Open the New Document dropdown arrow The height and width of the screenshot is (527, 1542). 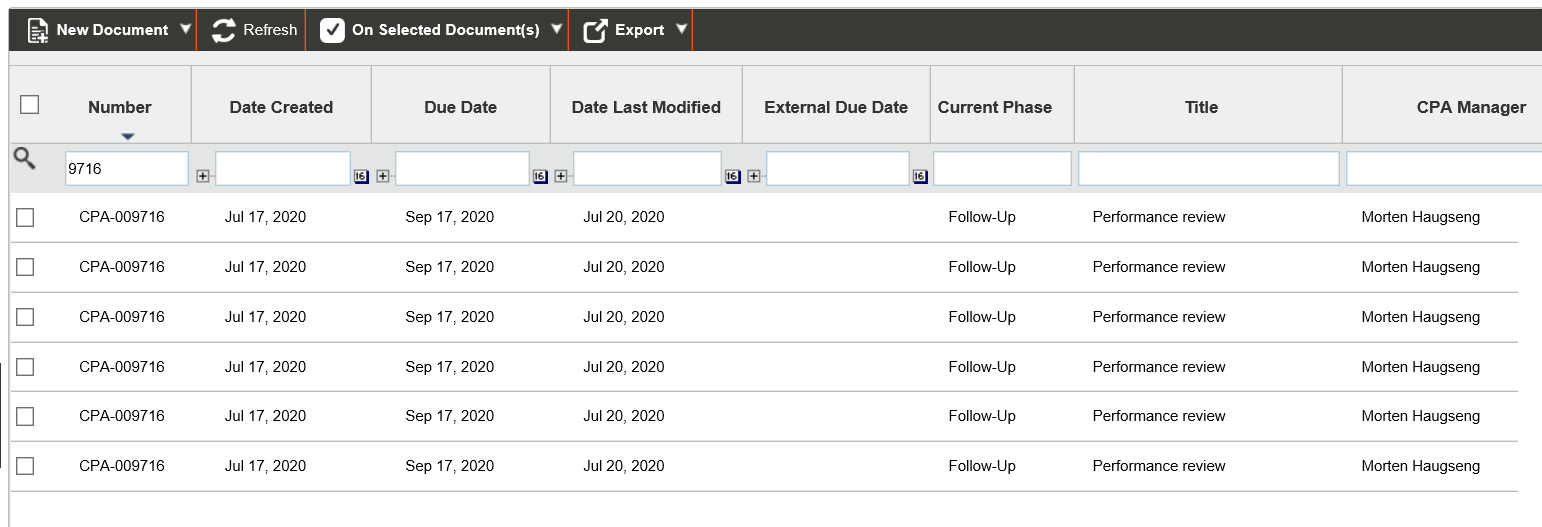pos(185,29)
